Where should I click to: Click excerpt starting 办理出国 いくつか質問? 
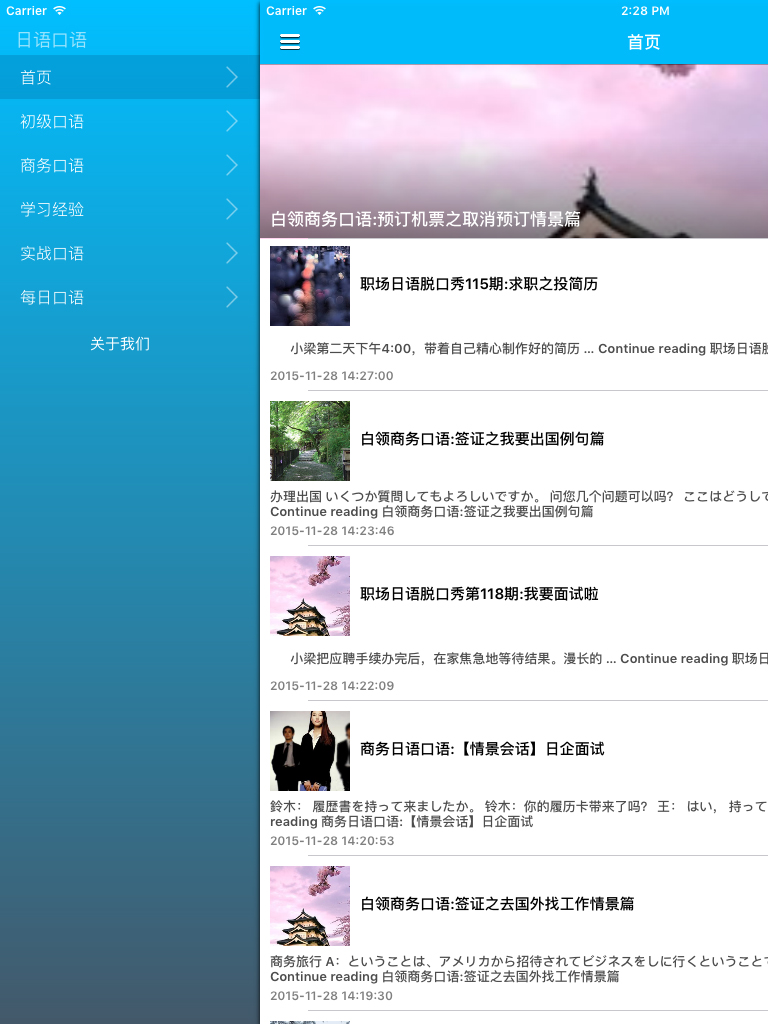(x=519, y=504)
